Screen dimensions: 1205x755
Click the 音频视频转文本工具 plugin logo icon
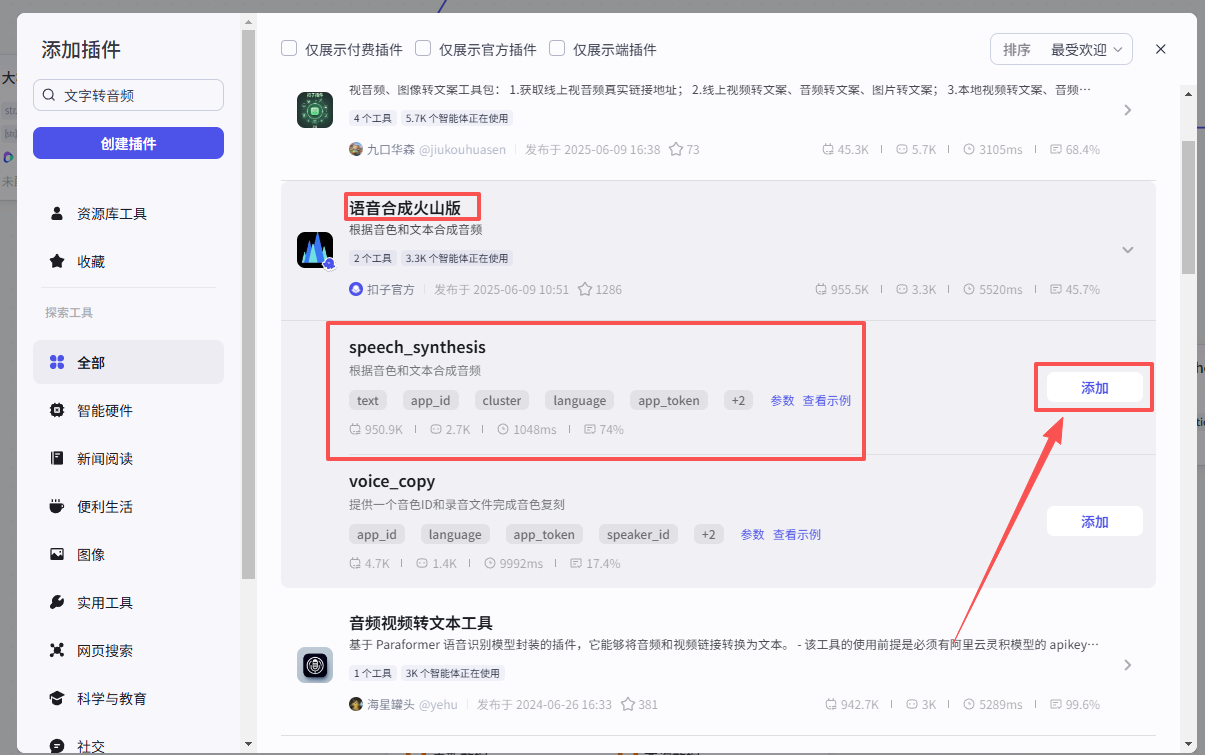pos(315,665)
